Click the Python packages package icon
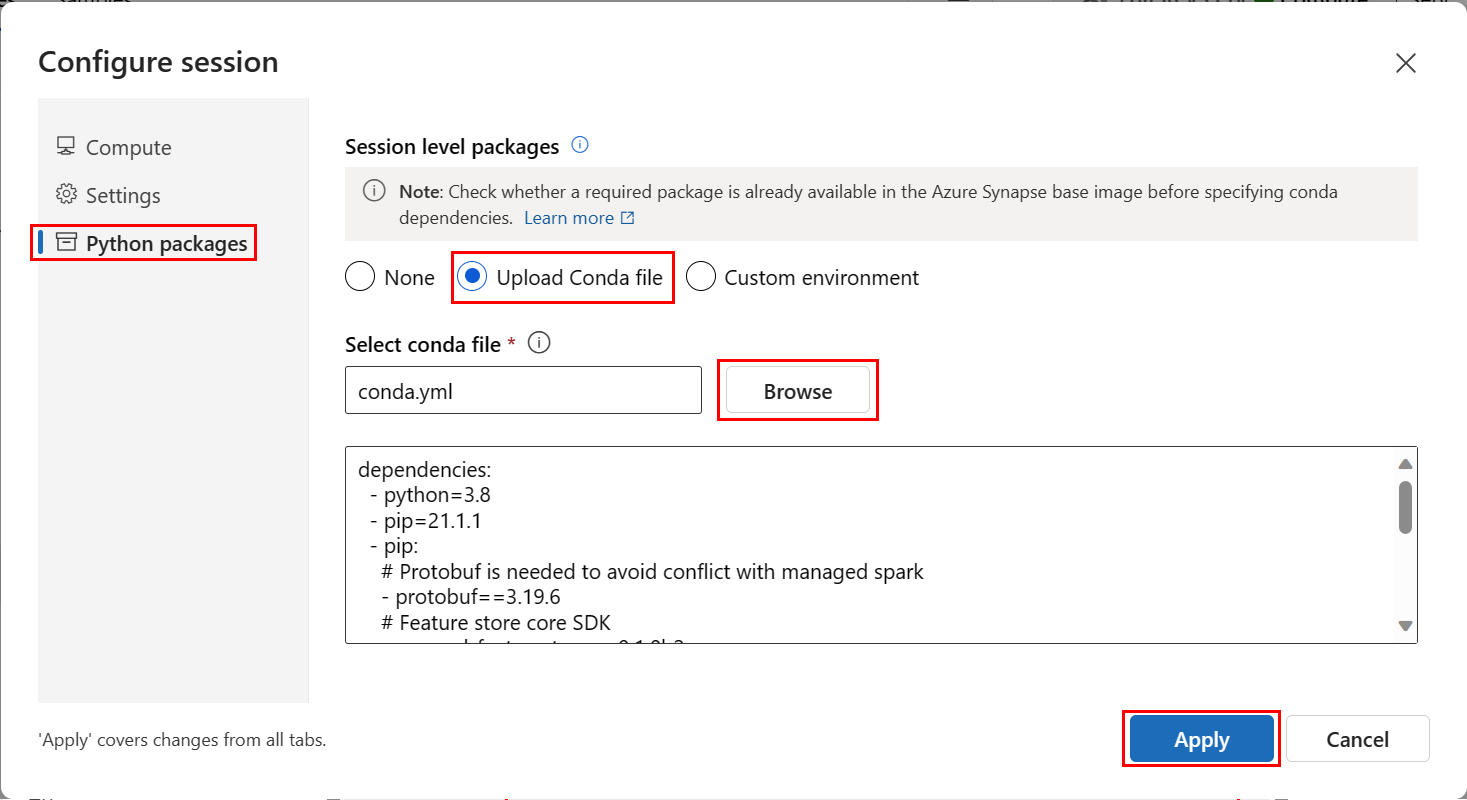The height and width of the screenshot is (800, 1467). 67,242
